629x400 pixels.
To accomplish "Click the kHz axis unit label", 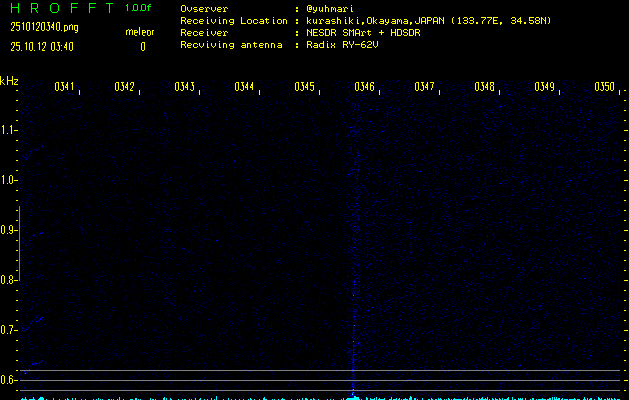I will tap(9, 81).
